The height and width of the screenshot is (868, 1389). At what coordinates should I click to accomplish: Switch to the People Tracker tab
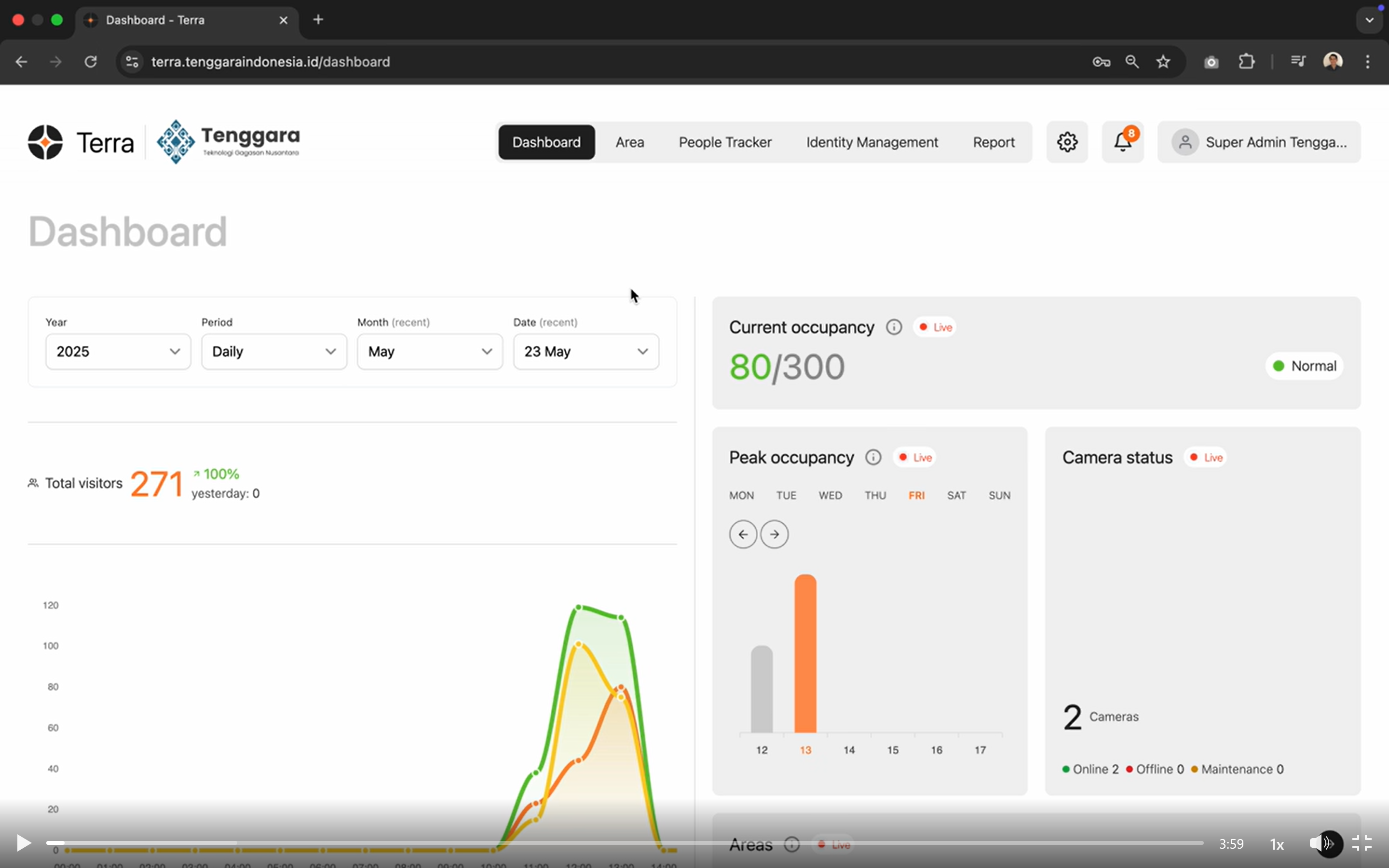[x=725, y=142]
